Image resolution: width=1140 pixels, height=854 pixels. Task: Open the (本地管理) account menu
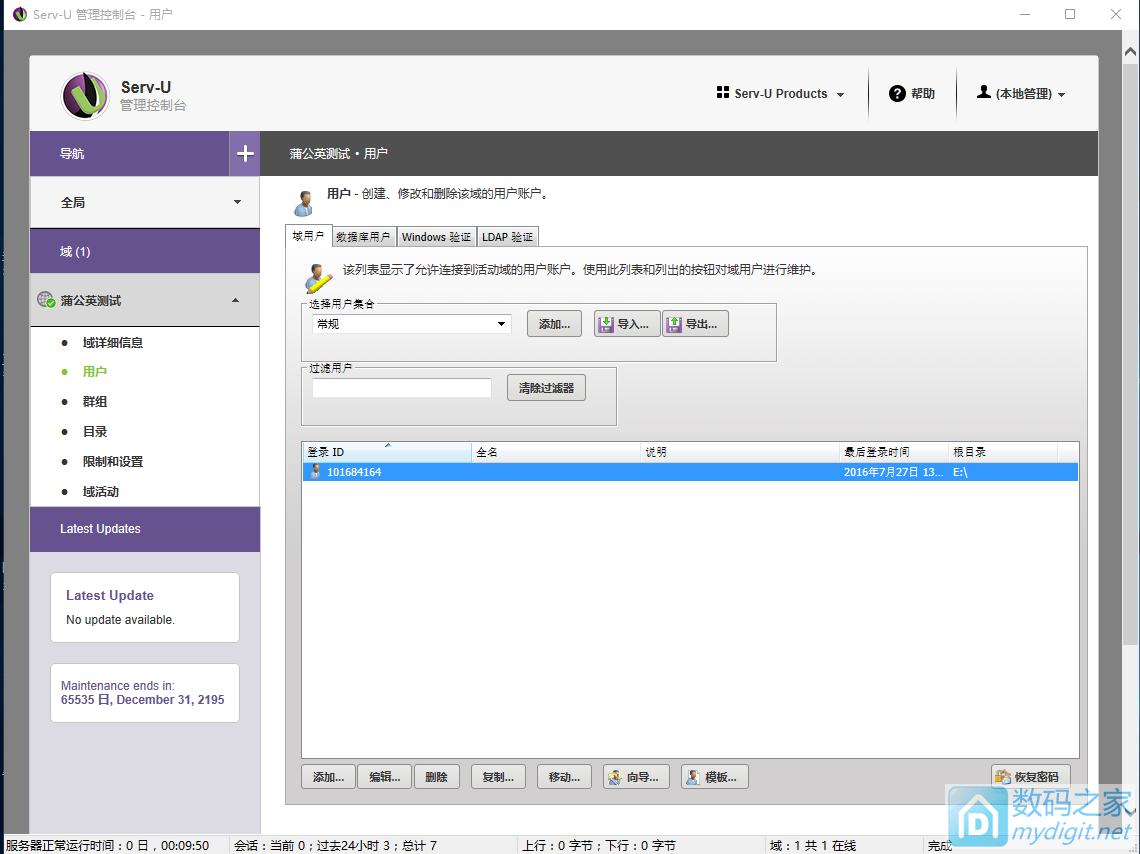point(1021,94)
